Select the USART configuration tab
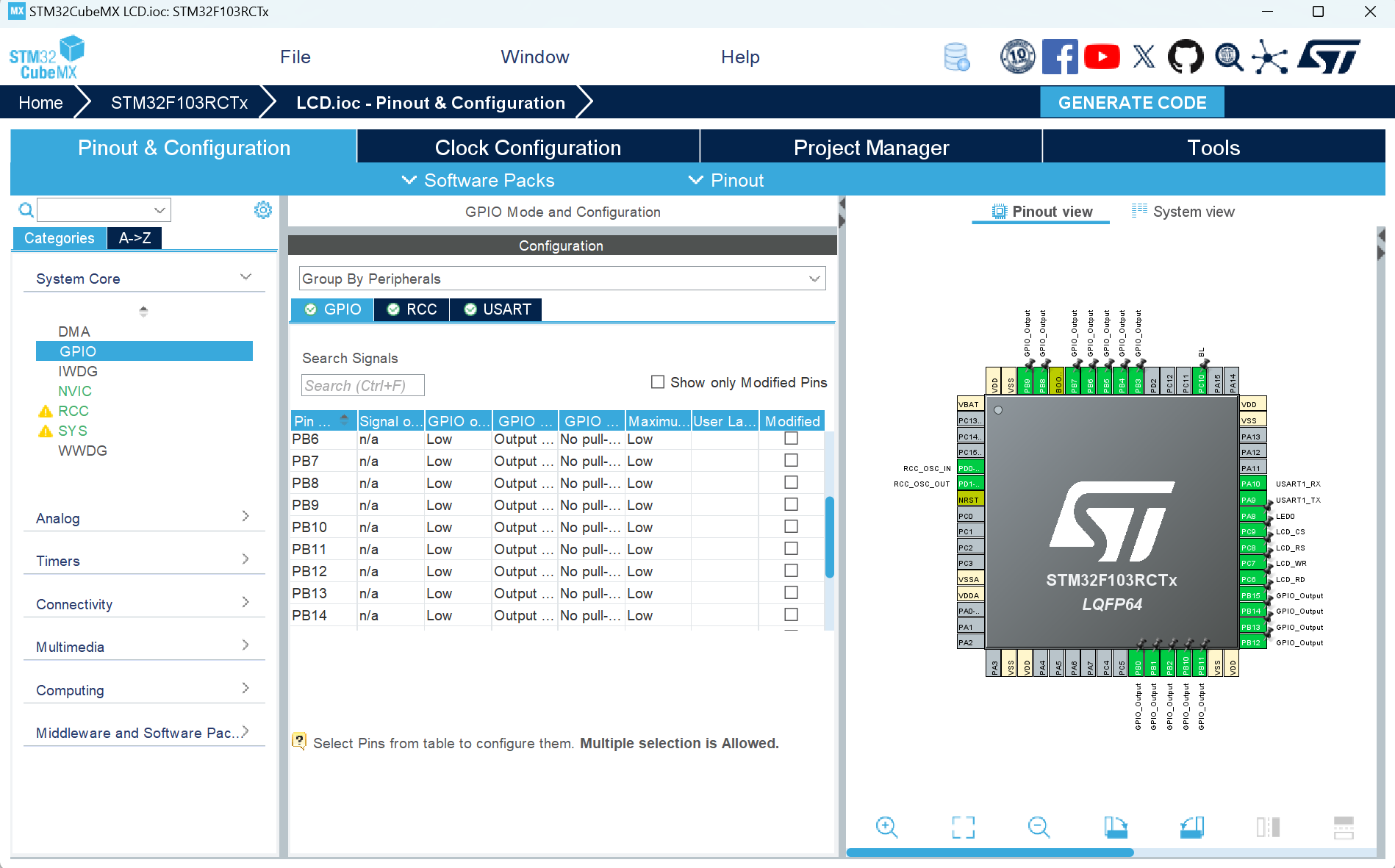Viewport: 1395px width, 868px height. pyautogui.click(x=496, y=309)
